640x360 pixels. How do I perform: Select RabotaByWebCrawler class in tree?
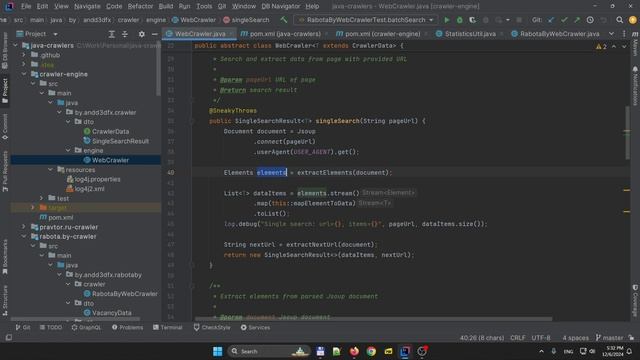point(124,293)
